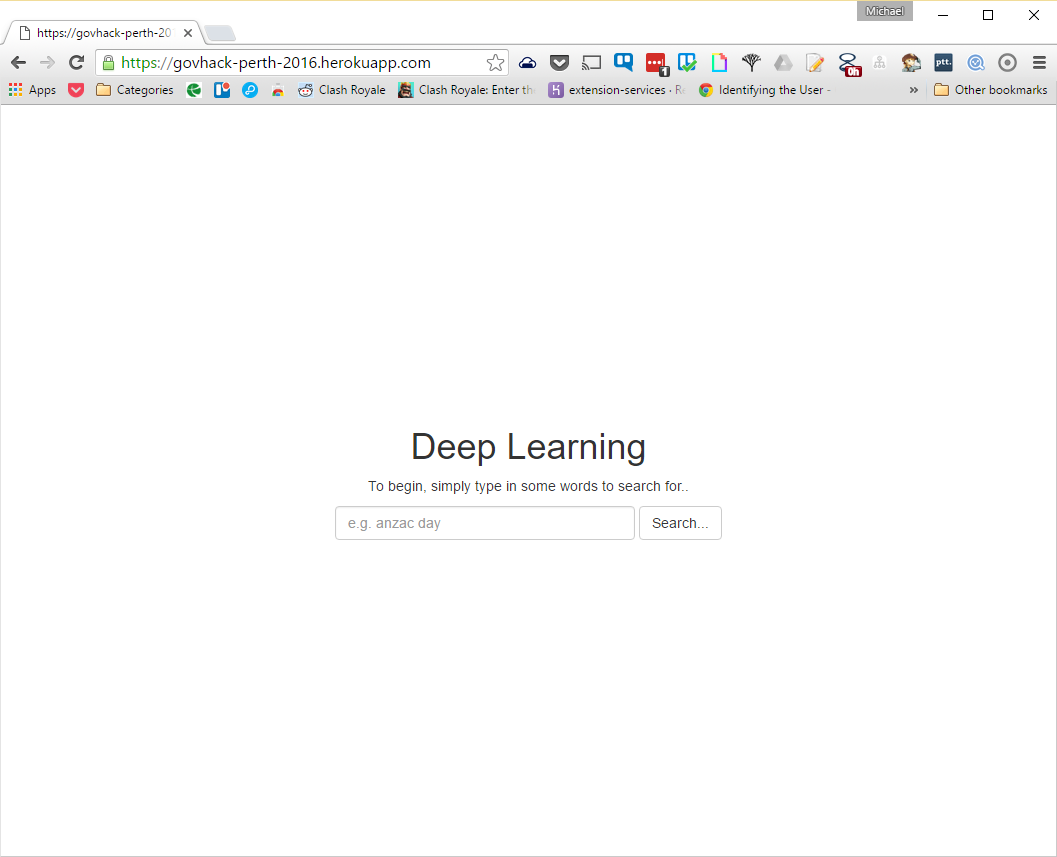Open the Clash Royale reddit bookmark
The height and width of the screenshot is (857, 1057).
point(342,90)
